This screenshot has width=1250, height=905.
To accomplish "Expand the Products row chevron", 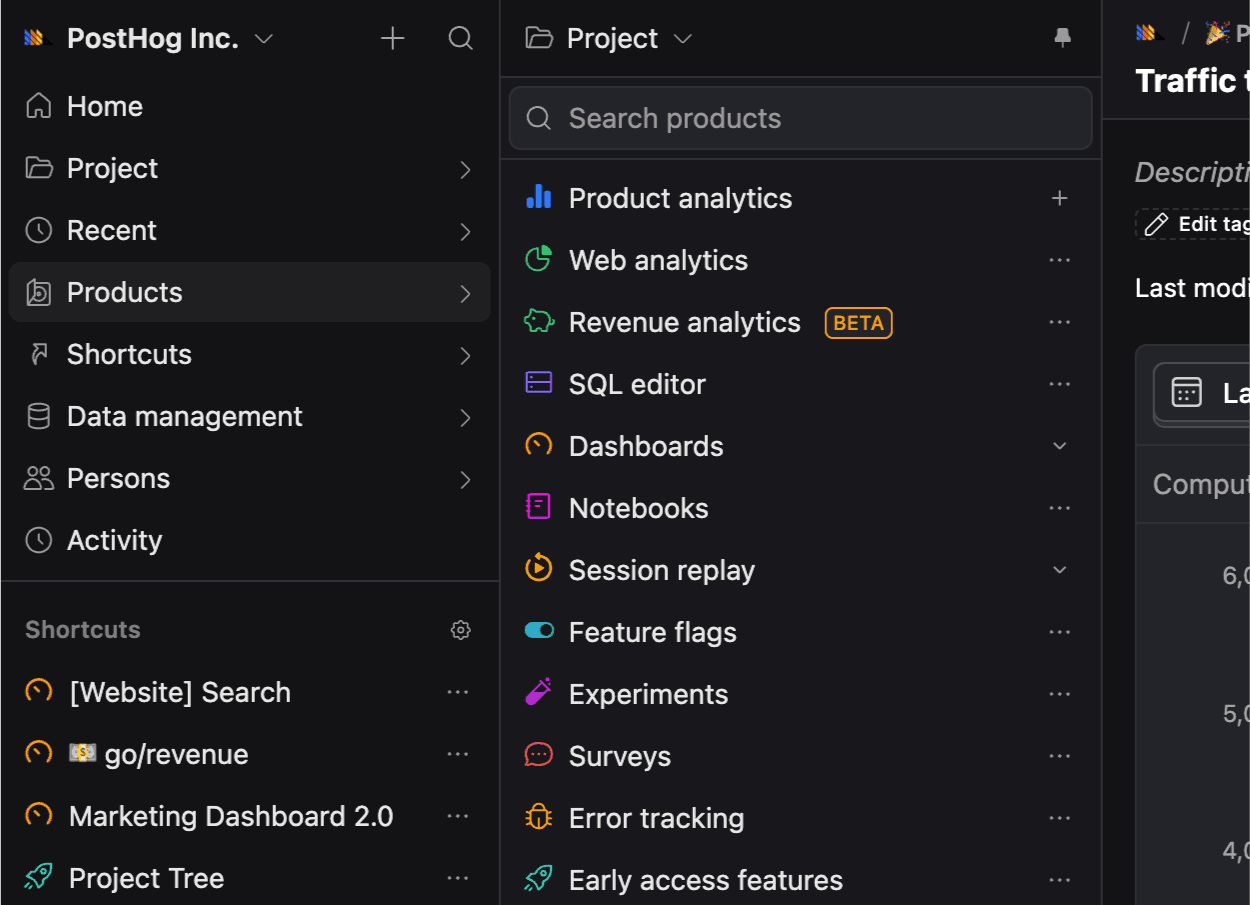I will (x=465, y=294).
